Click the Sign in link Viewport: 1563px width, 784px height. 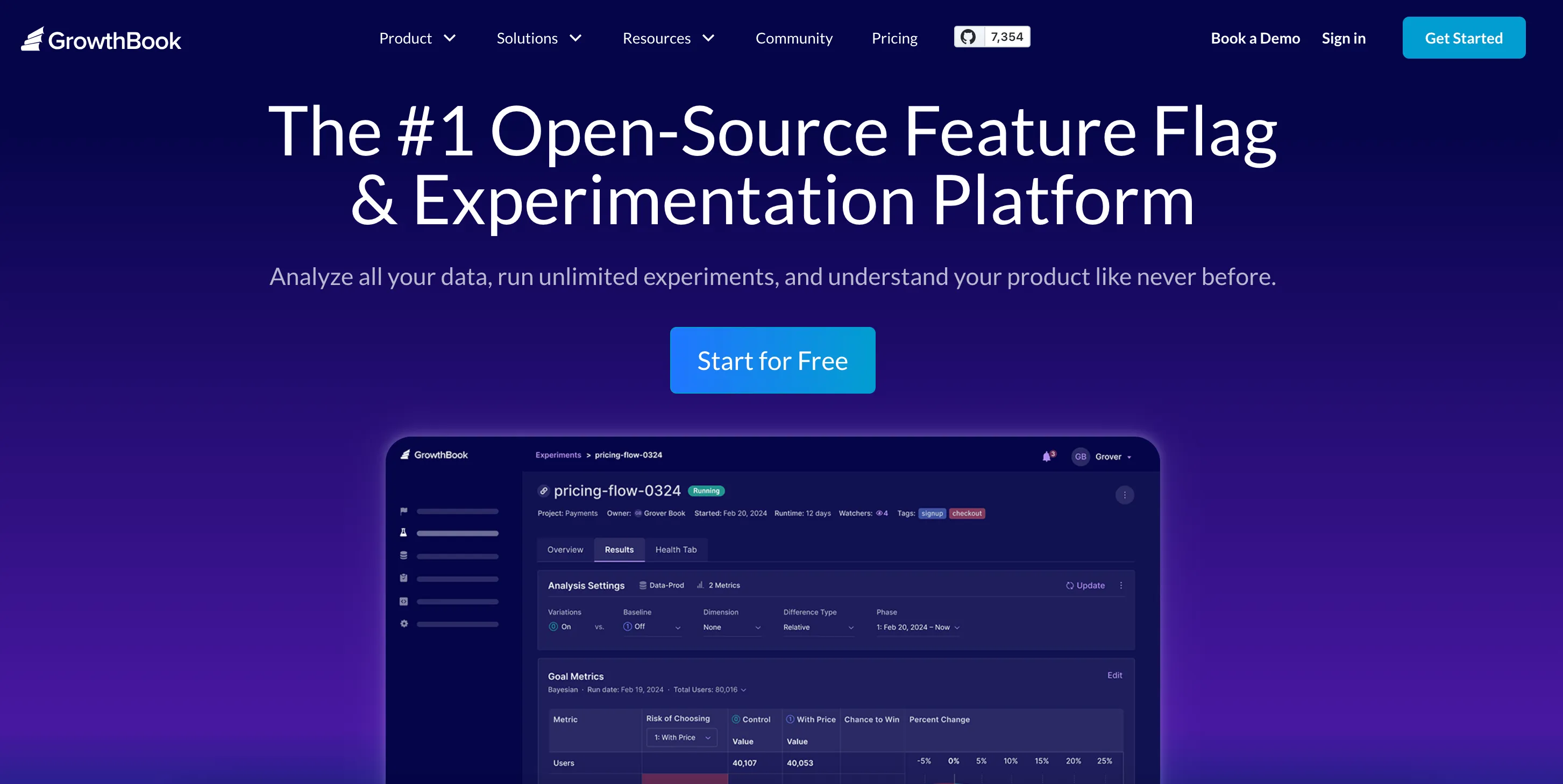tap(1344, 38)
